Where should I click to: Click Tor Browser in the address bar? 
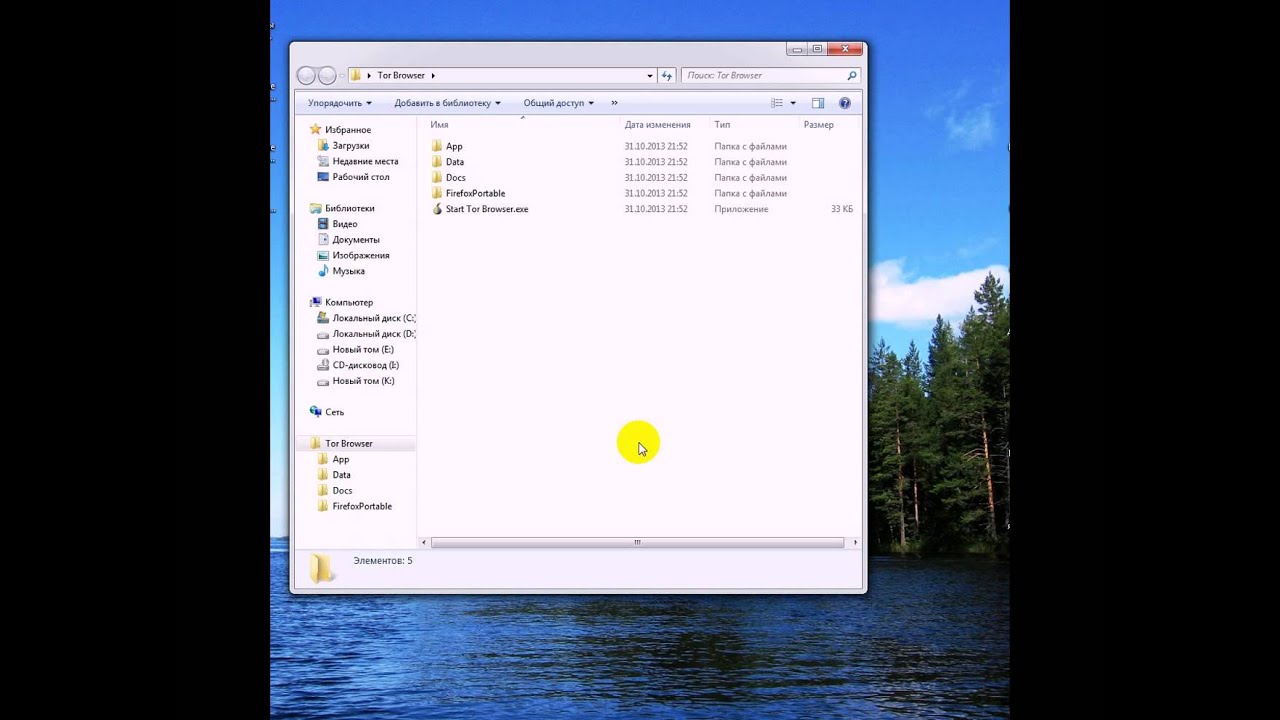coord(401,76)
